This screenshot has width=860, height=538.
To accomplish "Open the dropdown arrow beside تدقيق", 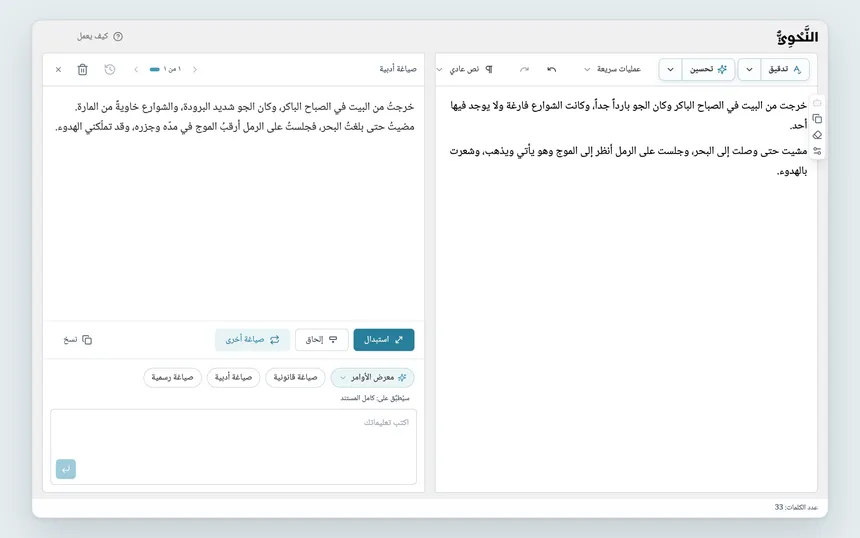I will [x=749, y=70].
